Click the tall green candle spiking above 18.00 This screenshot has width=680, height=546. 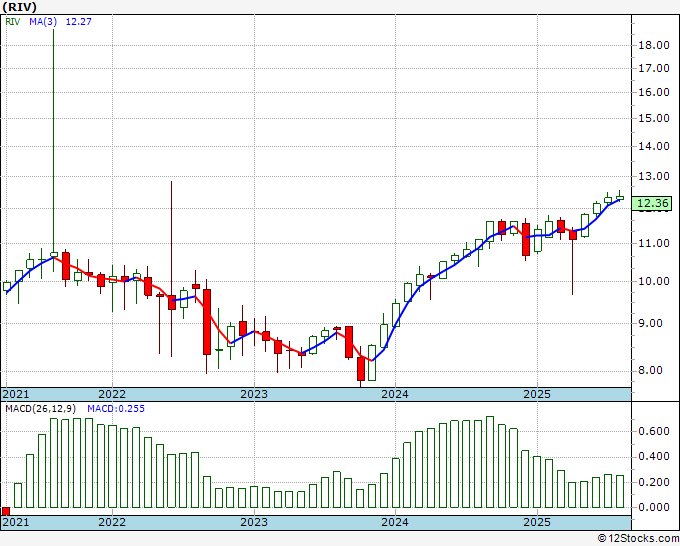[54, 150]
